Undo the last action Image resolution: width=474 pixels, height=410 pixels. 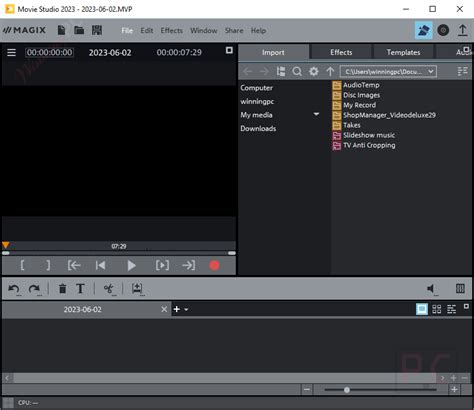click(14, 289)
